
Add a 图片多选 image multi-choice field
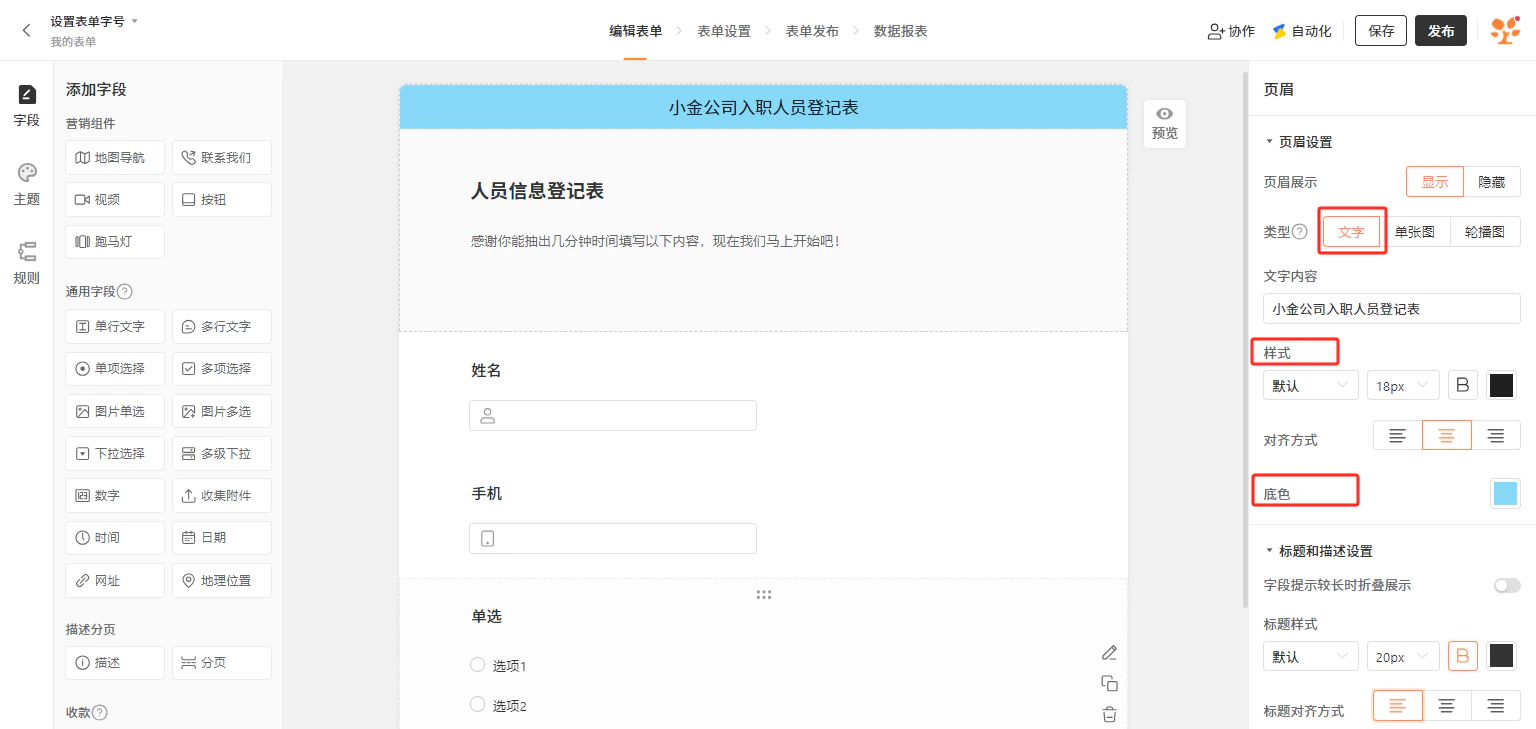222,411
